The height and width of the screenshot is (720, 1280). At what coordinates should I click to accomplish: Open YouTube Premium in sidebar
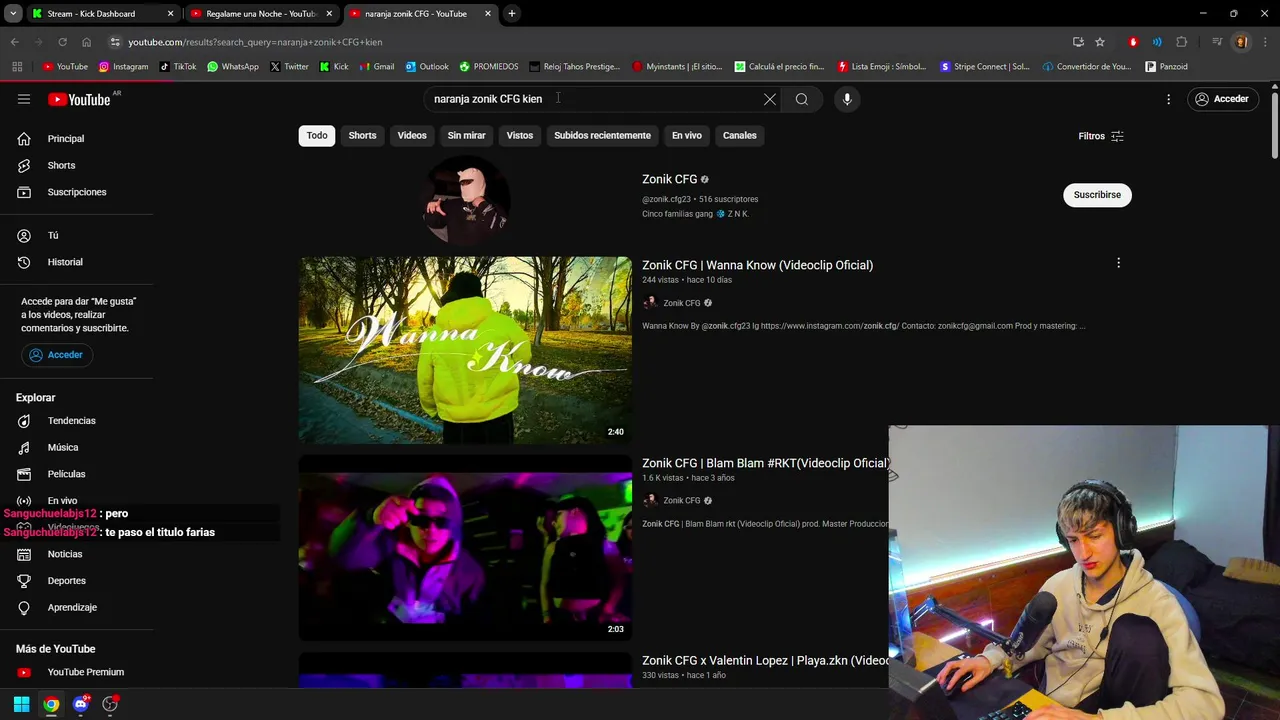click(76, 672)
